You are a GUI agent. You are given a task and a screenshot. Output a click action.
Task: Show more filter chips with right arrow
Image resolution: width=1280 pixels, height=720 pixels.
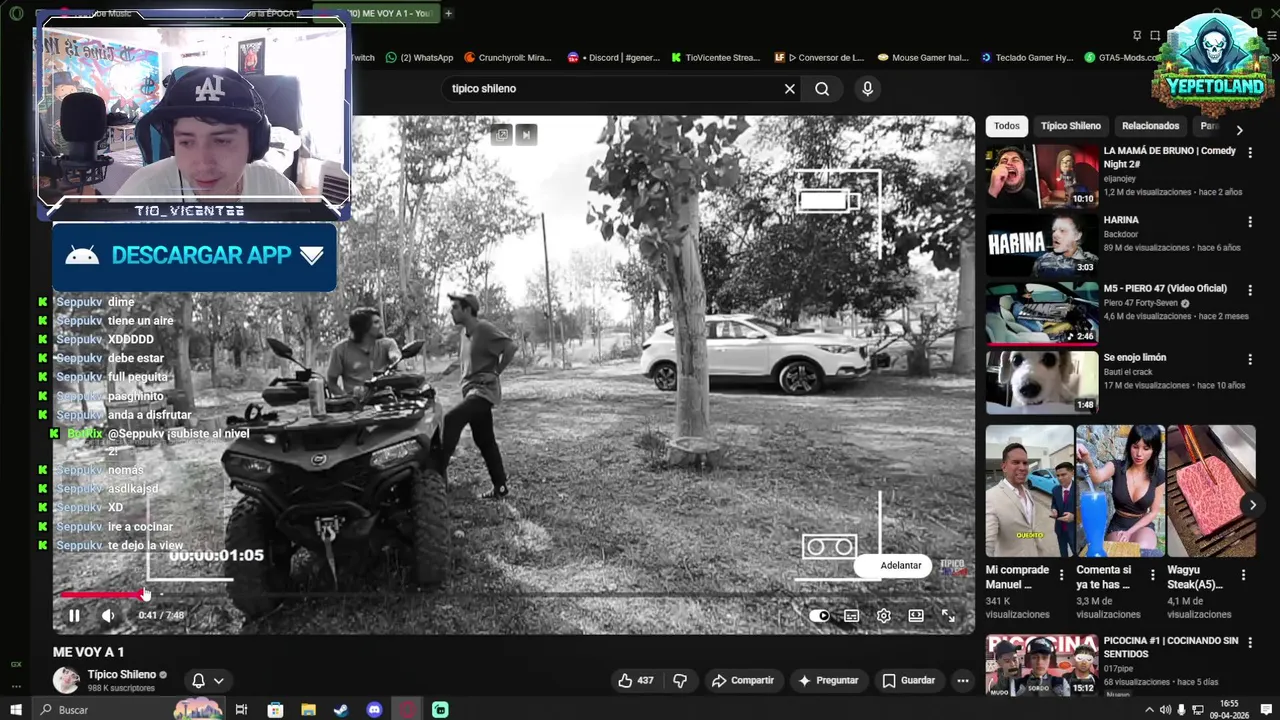coord(1239,130)
